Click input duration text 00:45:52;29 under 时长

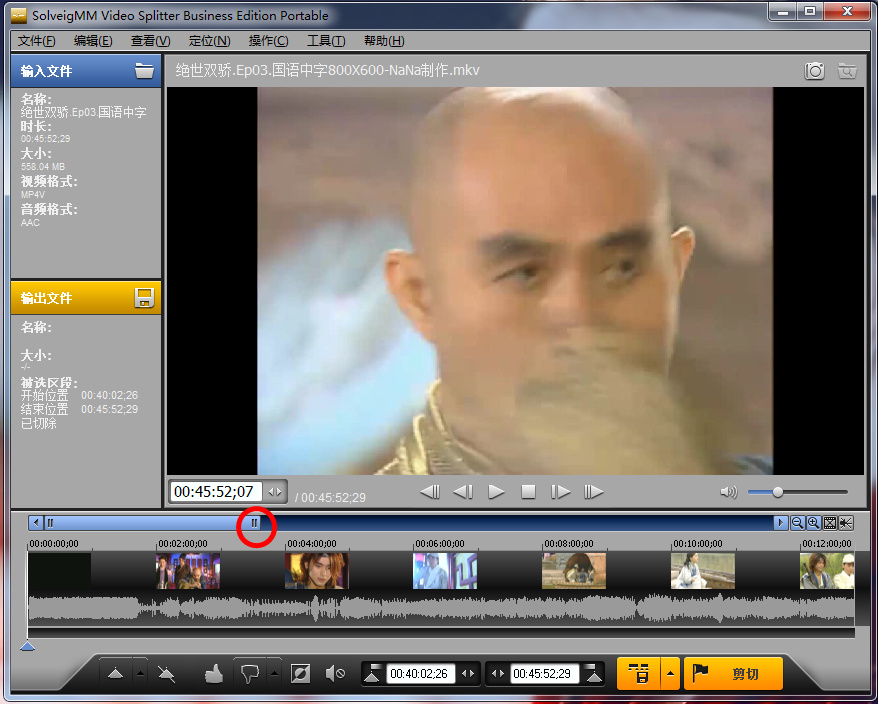(x=45, y=139)
